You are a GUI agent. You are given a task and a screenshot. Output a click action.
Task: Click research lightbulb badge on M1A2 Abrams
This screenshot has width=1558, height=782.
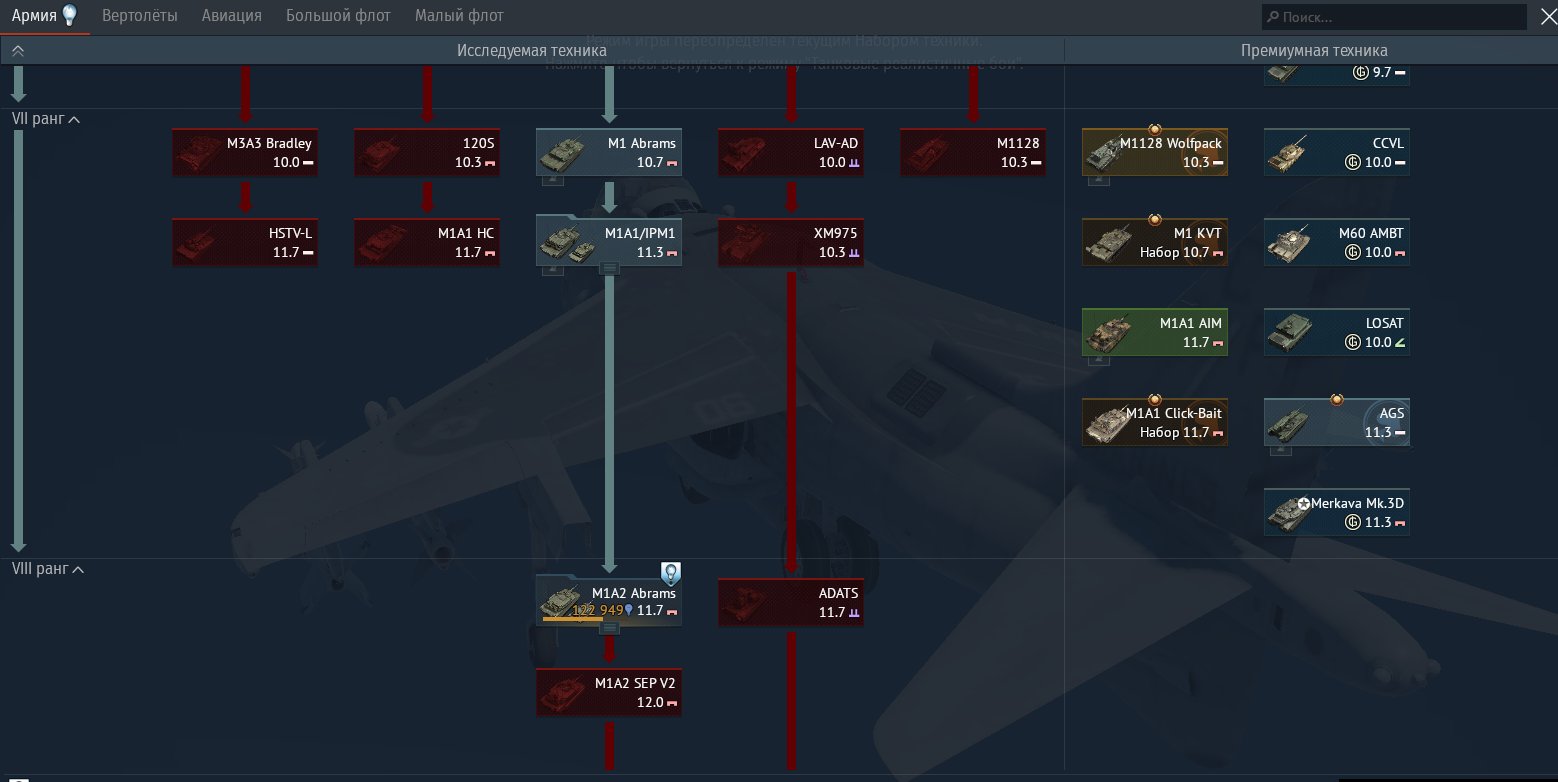(x=670, y=573)
